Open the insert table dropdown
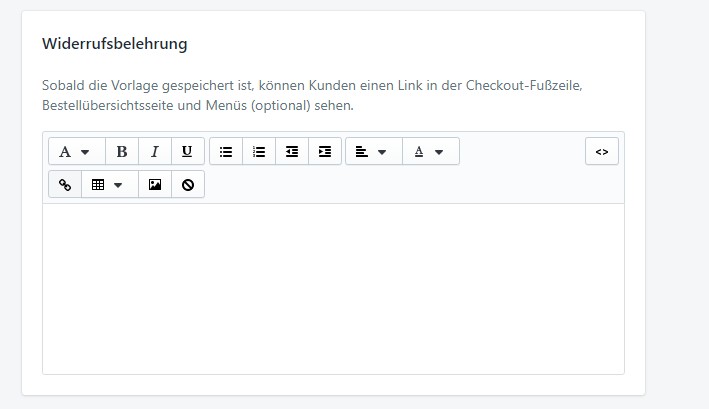Screen dimensions: 709x409 (x=108, y=185)
